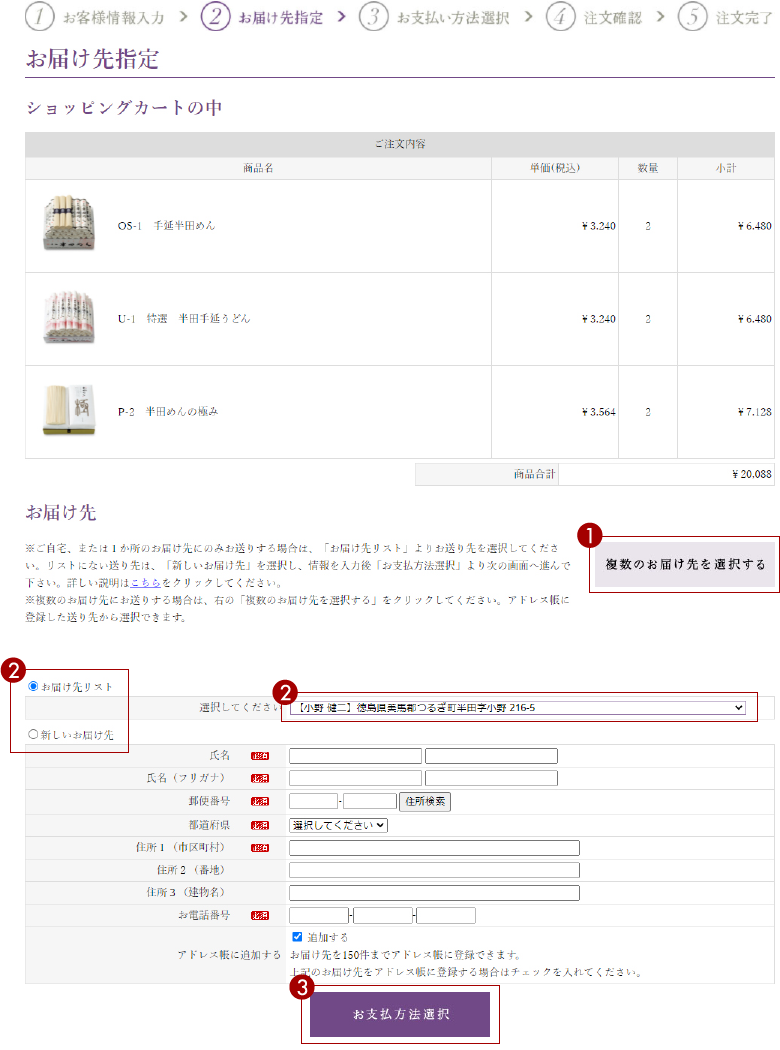The height and width of the screenshot is (1050, 780).
Task: Click step 5 注文完了 circle icon
Action: tap(692, 17)
